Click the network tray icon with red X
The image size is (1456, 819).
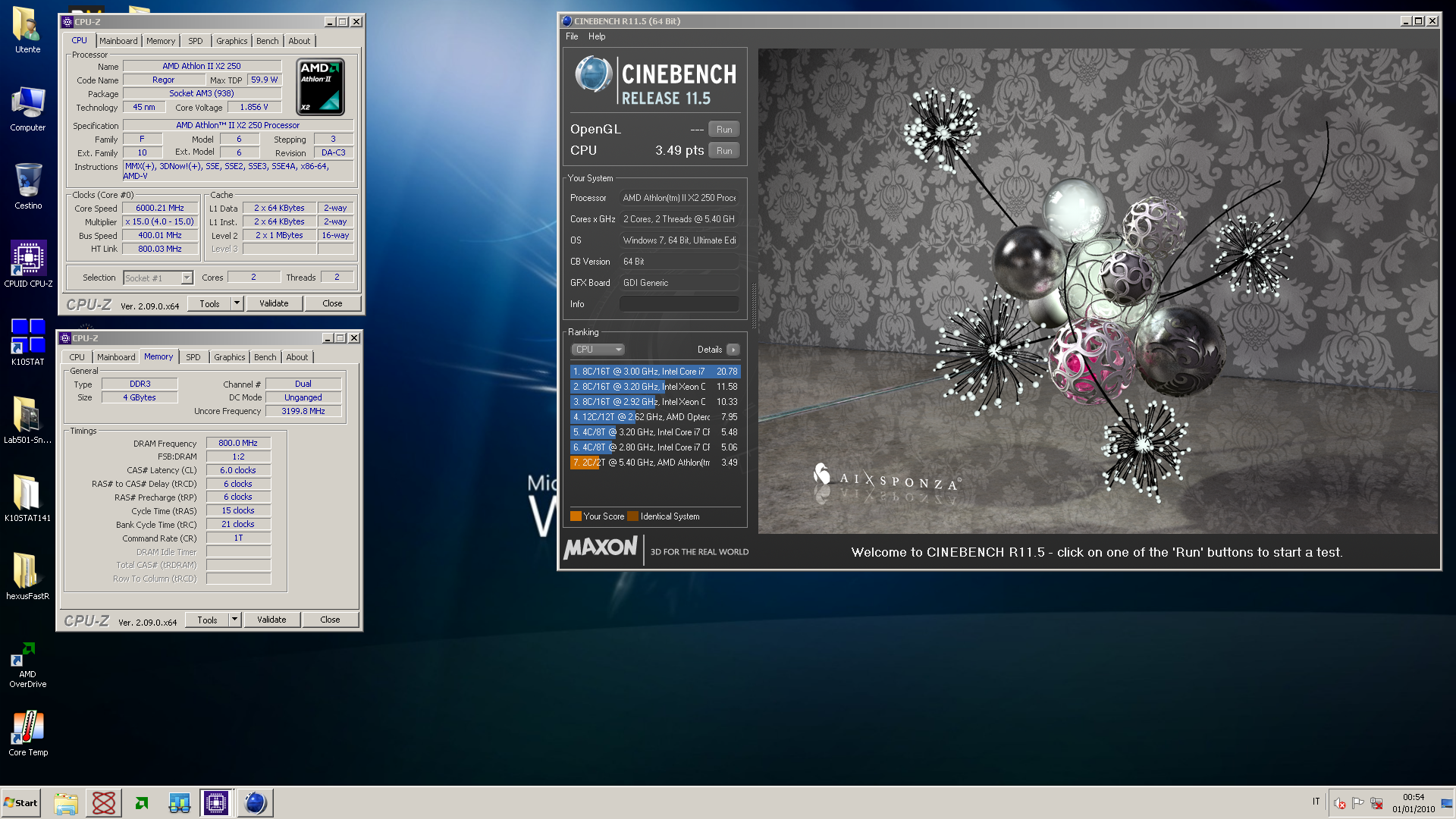click(x=1376, y=803)
